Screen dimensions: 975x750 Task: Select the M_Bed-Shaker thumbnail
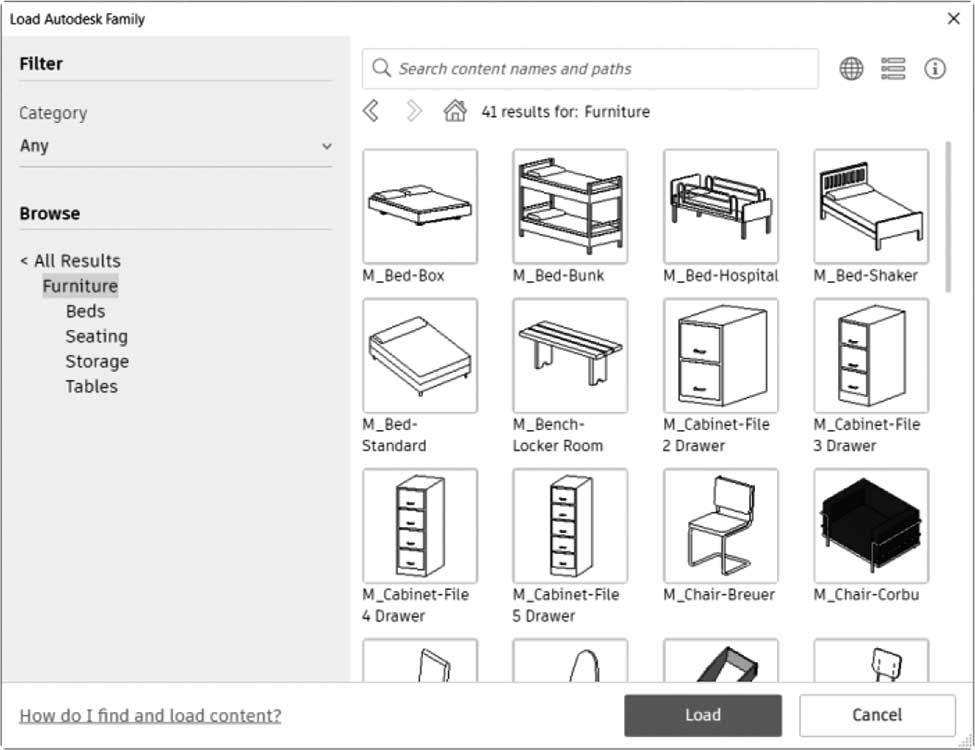click(x=871, y=206)
